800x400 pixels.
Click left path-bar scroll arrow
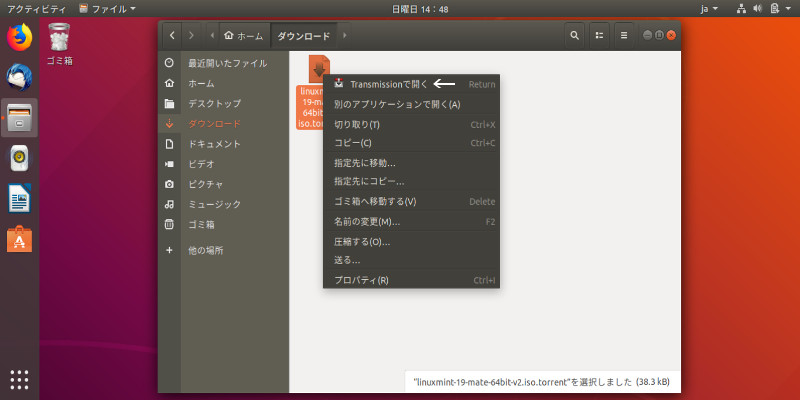click(212, 35)
